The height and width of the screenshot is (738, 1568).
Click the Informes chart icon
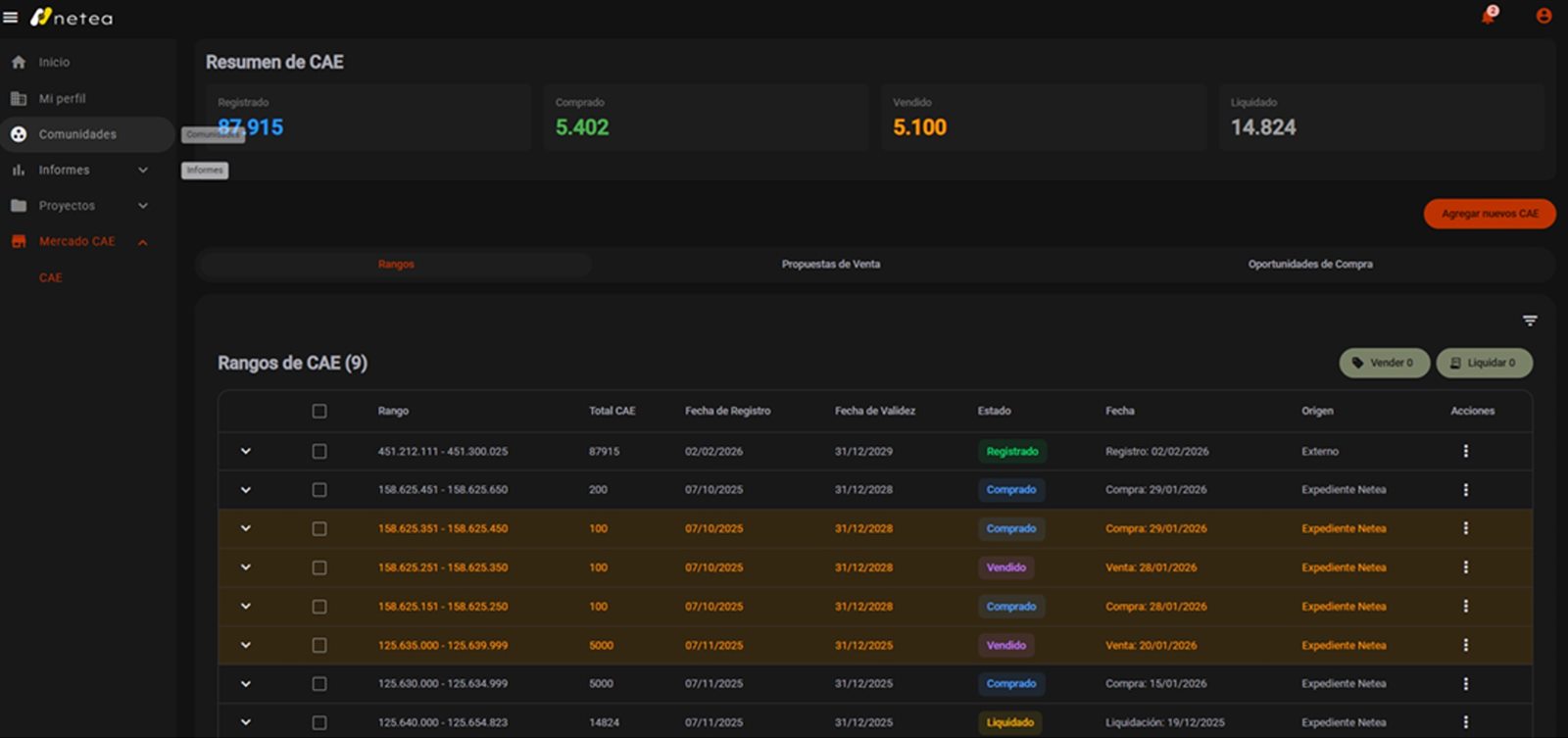point(19,171)
